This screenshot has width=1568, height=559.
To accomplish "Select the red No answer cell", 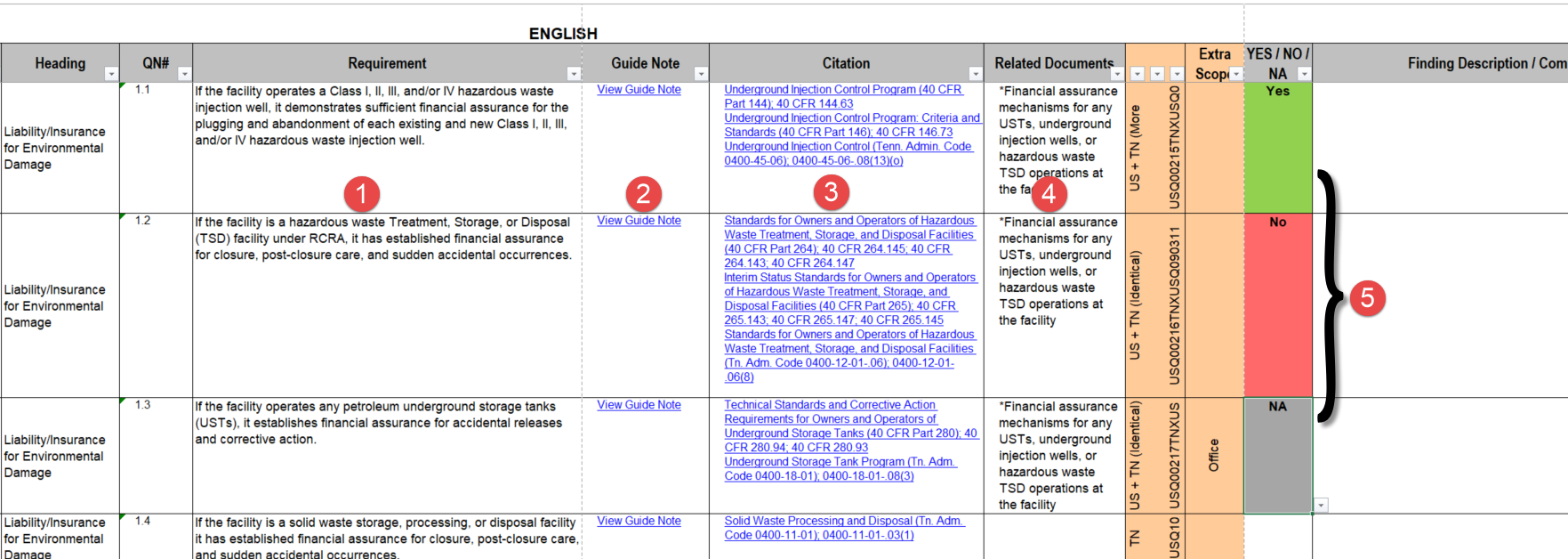I will coord(1278,304).
